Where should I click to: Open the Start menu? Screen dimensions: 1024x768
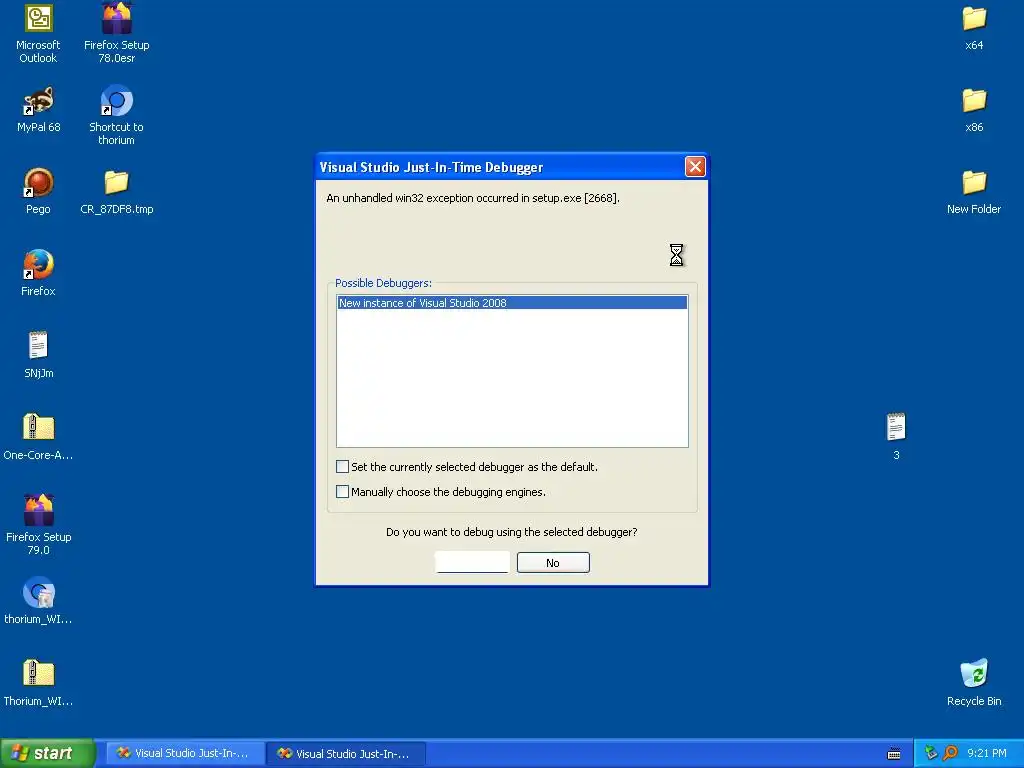[x=47, y=753]
